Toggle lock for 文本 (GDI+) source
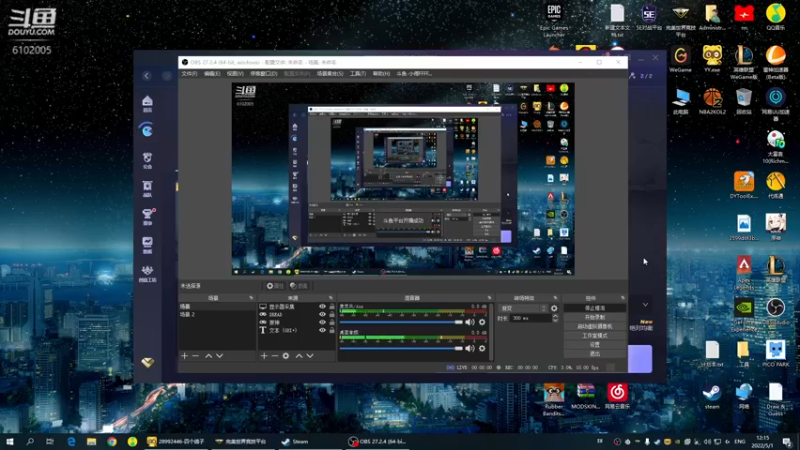 coord(332,330)
